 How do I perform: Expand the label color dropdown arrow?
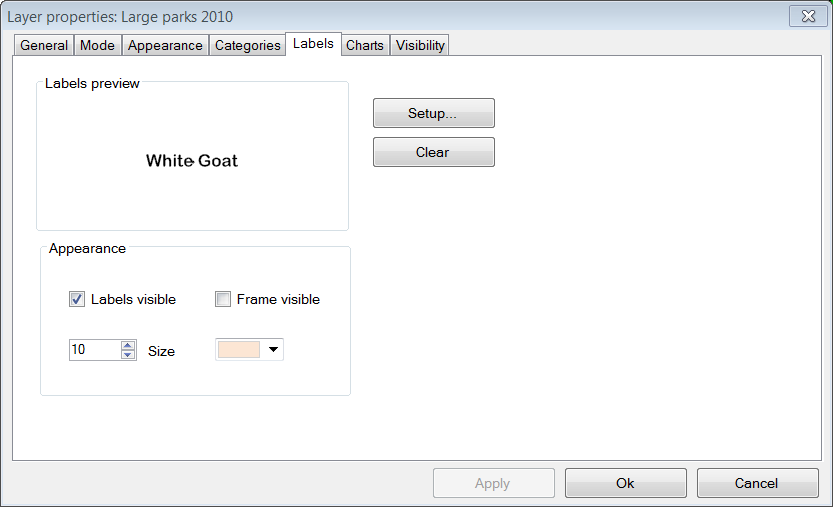273,350
